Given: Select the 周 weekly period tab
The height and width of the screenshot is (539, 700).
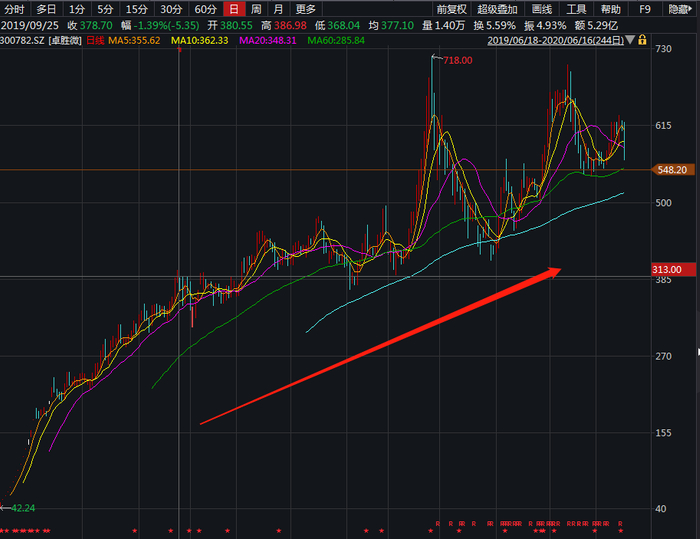Looking at the screenshot, I should (x=256, y=9).
